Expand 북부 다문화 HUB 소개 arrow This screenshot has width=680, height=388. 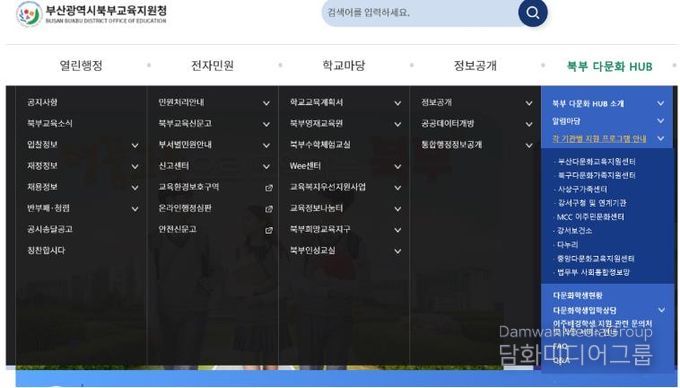pos(660,104)
